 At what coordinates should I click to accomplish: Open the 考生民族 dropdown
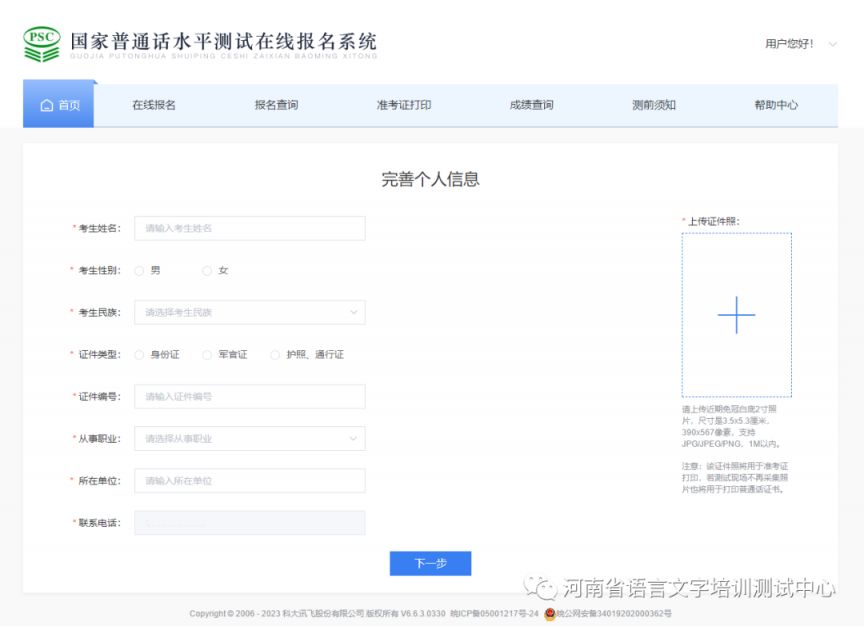pos(248,312)
